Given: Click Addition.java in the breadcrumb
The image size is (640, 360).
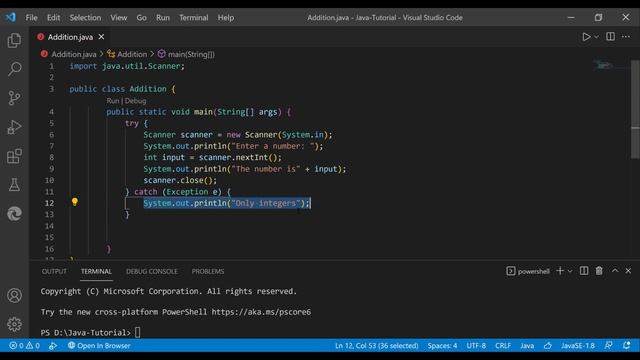Looking at the screenshot, I should (73, 54).
